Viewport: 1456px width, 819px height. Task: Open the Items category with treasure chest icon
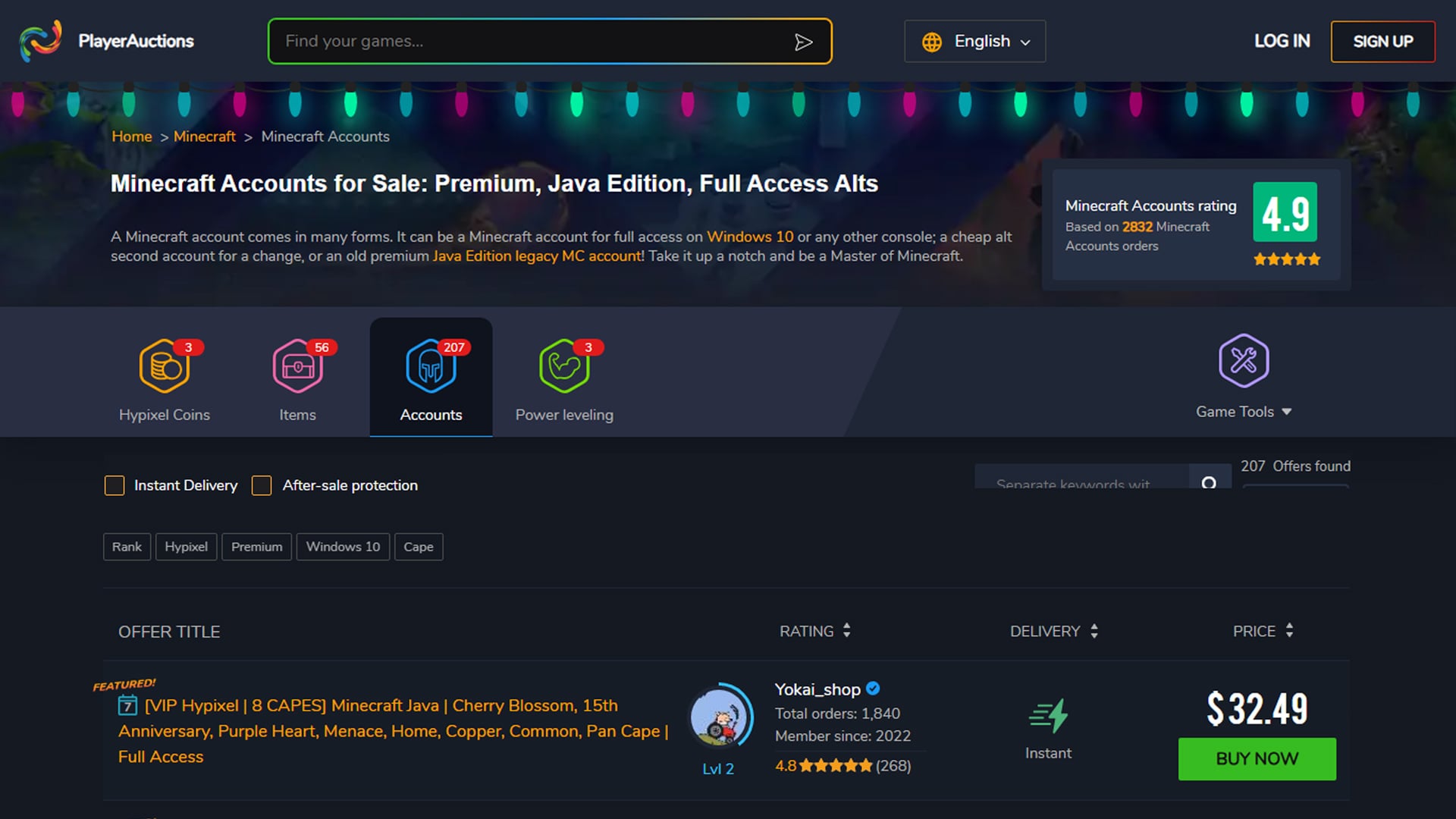tap(297, 367)
